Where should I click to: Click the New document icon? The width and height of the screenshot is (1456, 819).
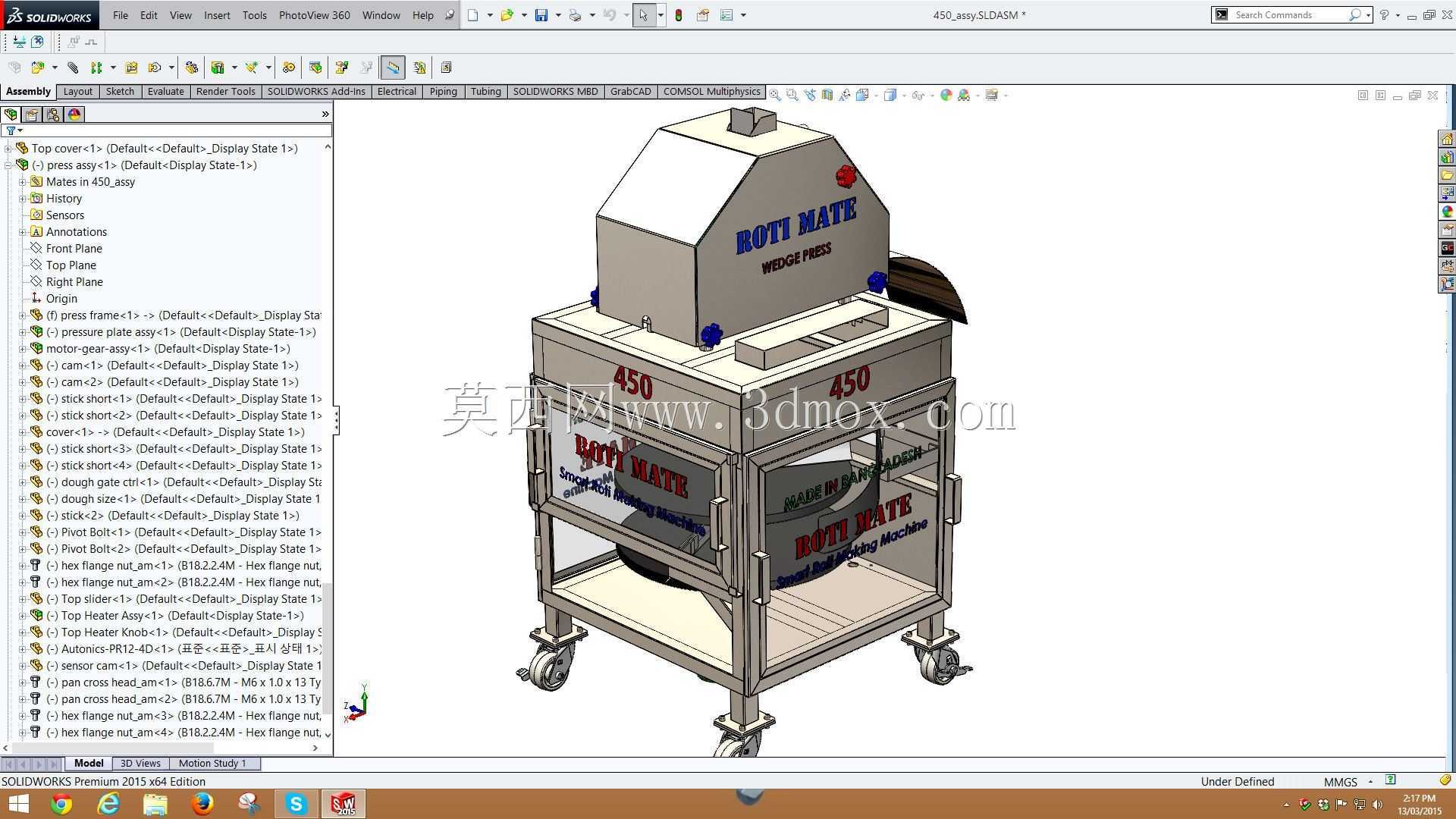tap(473, 15)
